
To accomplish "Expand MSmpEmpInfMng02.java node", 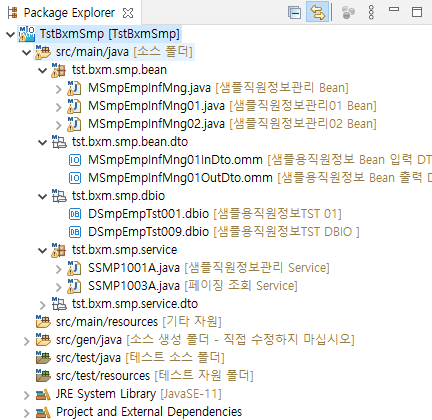I will (x=59, y=125).
